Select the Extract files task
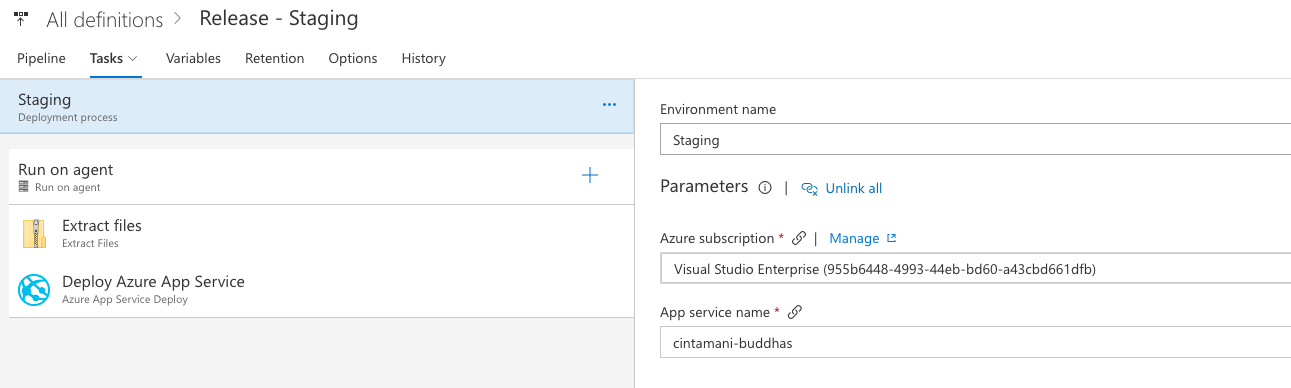The width and height of the screenshot is (1291, 388). click(321, 233)
